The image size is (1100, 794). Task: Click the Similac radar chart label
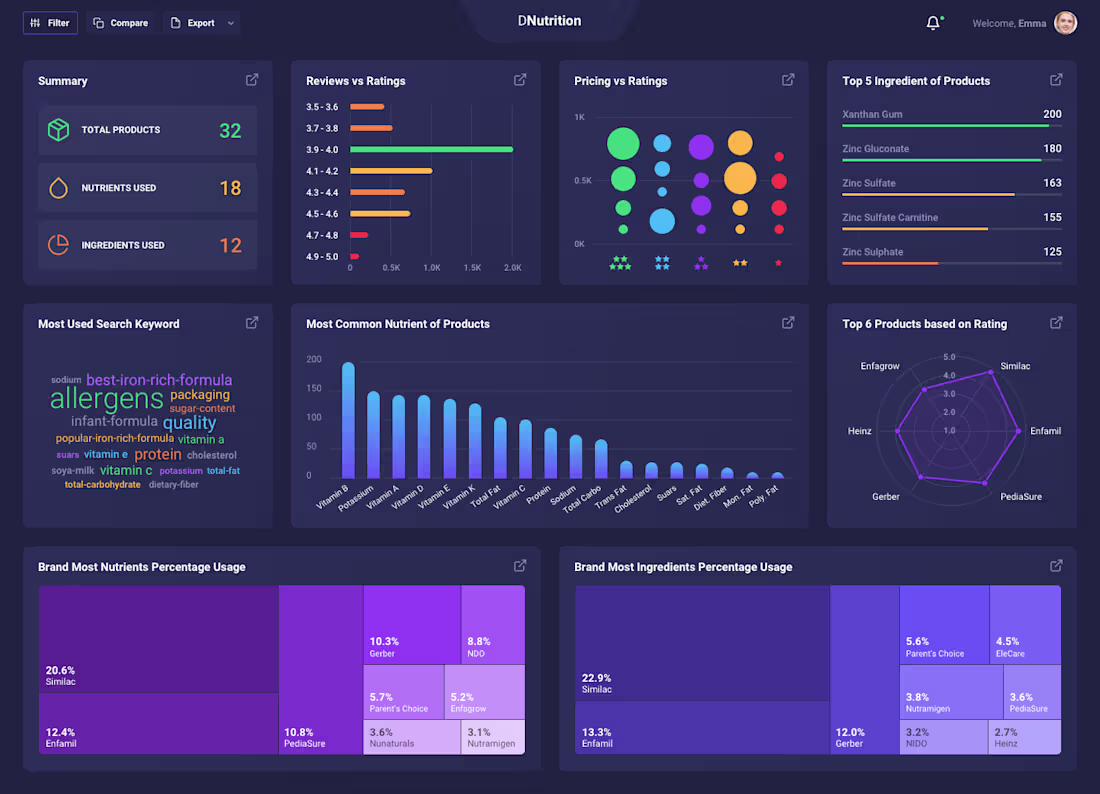pyautogui.click(x=1015, y=366)
